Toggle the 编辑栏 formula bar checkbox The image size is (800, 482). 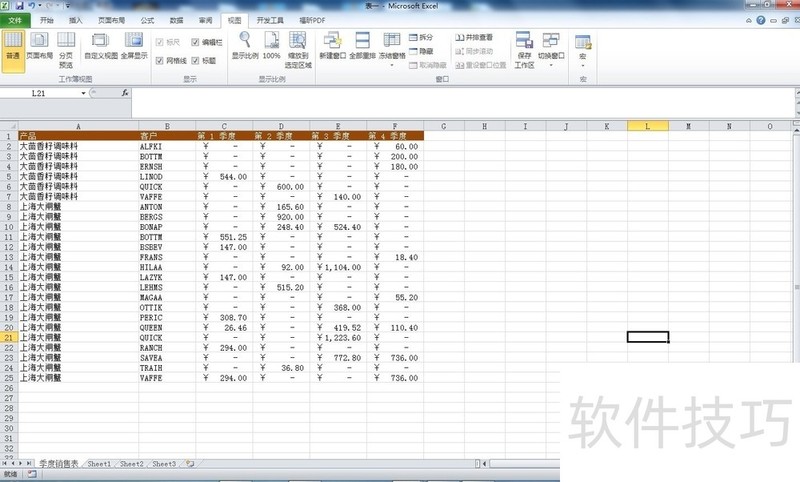pyautogui.click(x=195, y=42)
